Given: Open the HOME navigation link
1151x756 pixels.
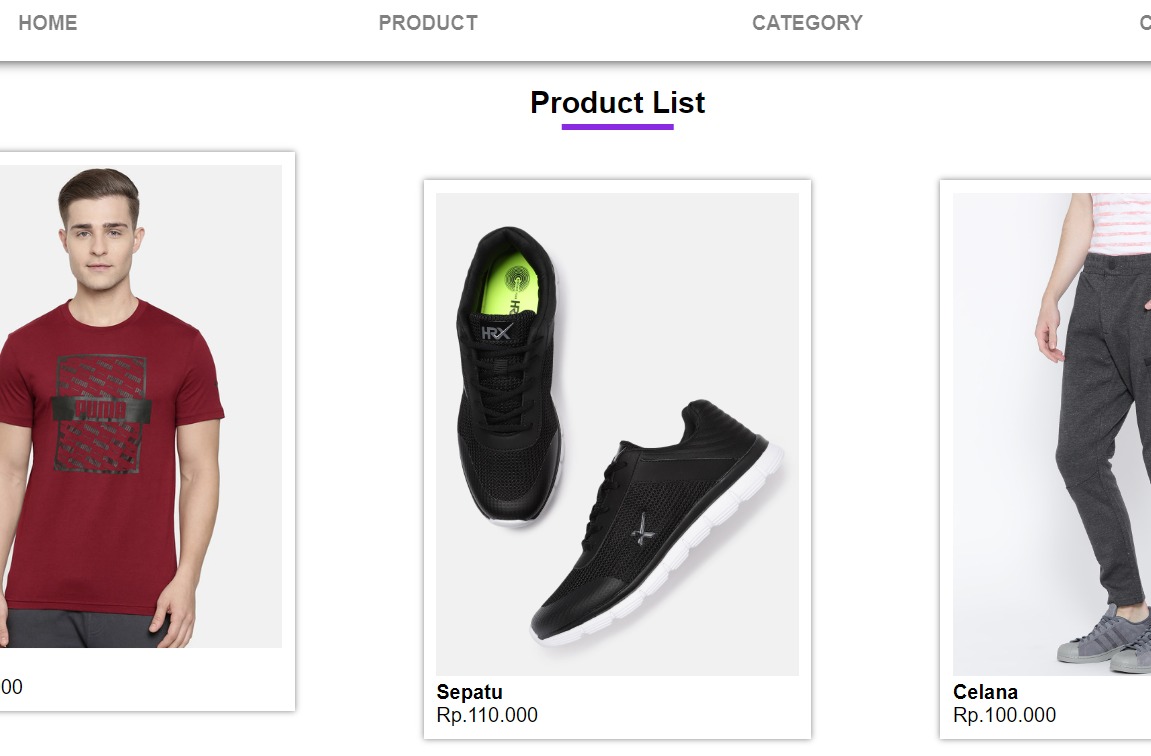Looking at the screenshot, I should coord(47,23).
